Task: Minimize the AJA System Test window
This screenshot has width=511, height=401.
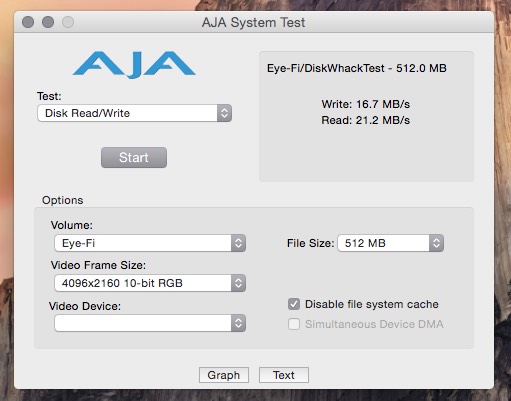Action: [48, 22]
